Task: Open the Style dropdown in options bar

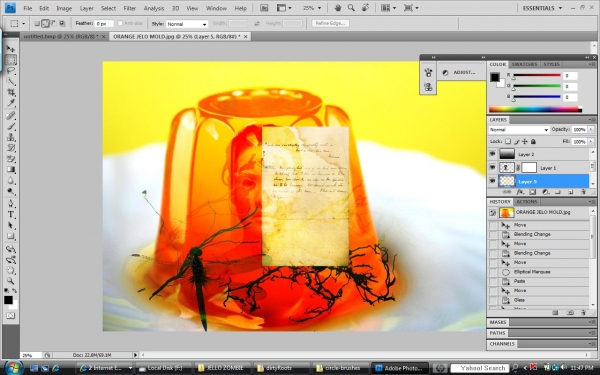Action: pyautogui.click(x=187, y=24)
